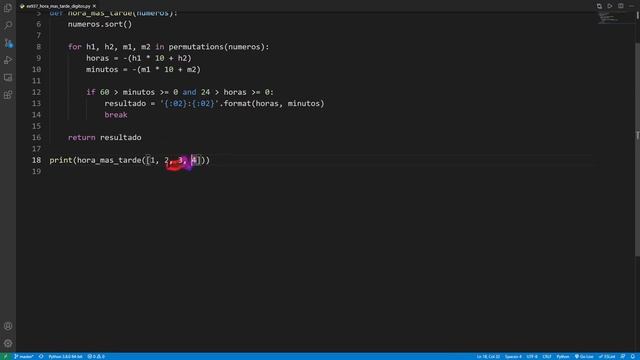Viewport: 640px width, 360px height.
Task: Open the Manage gear settings
Action: pos(8,343)
